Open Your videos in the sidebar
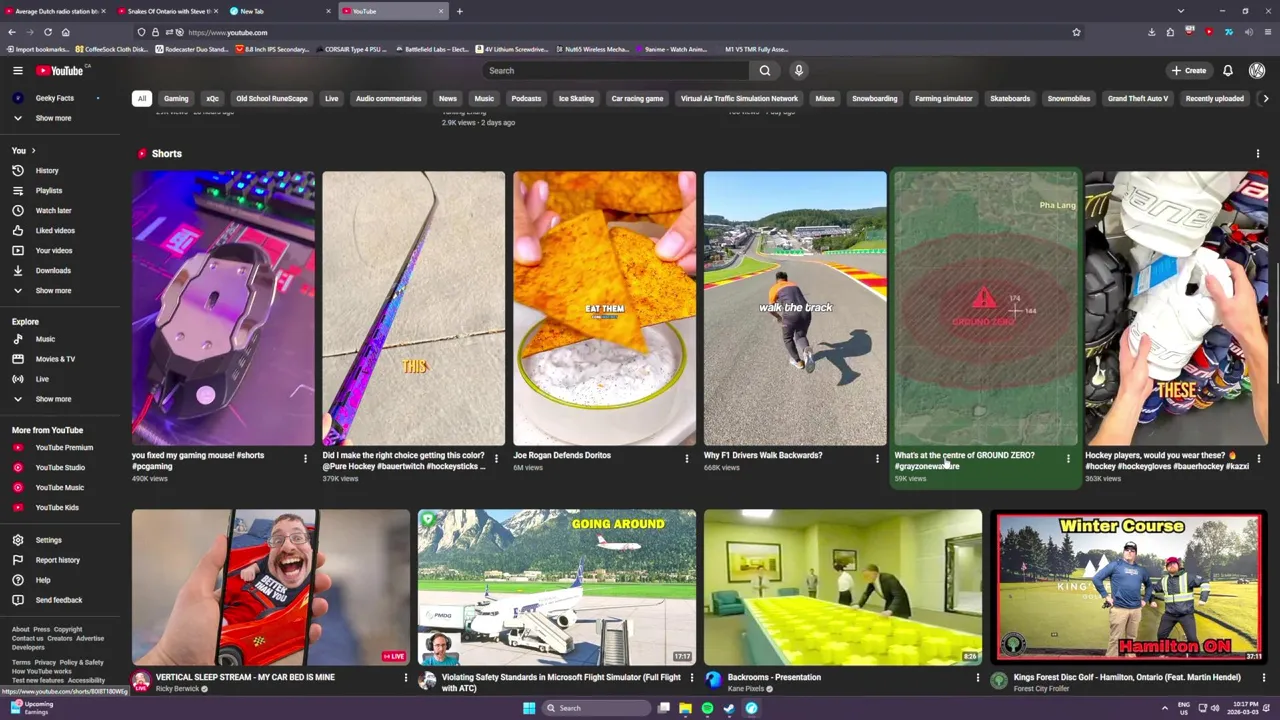The width and height of the screenshot is (1280, 720). [54, 250]
